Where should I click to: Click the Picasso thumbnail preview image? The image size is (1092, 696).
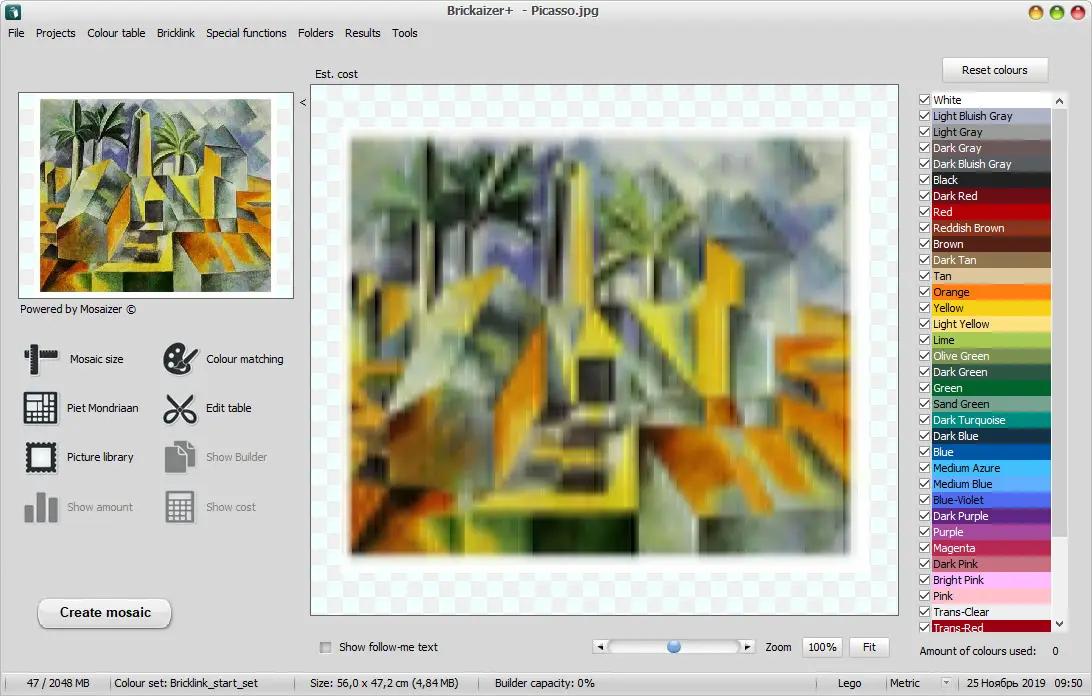(x=155, y=195)
